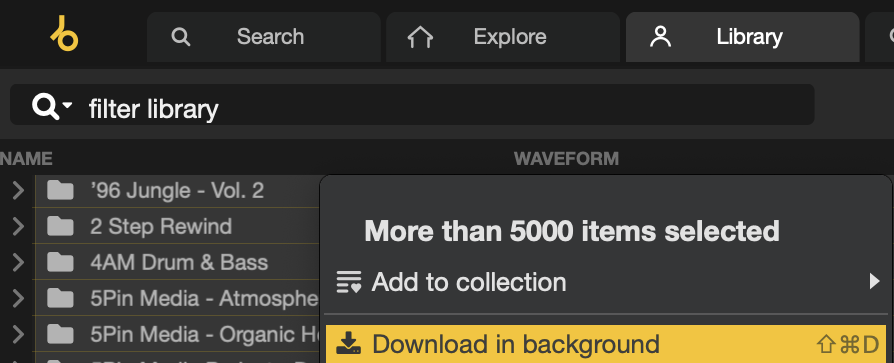
Task: Sort list by NAME column header
Action: [x=26, y=158]
